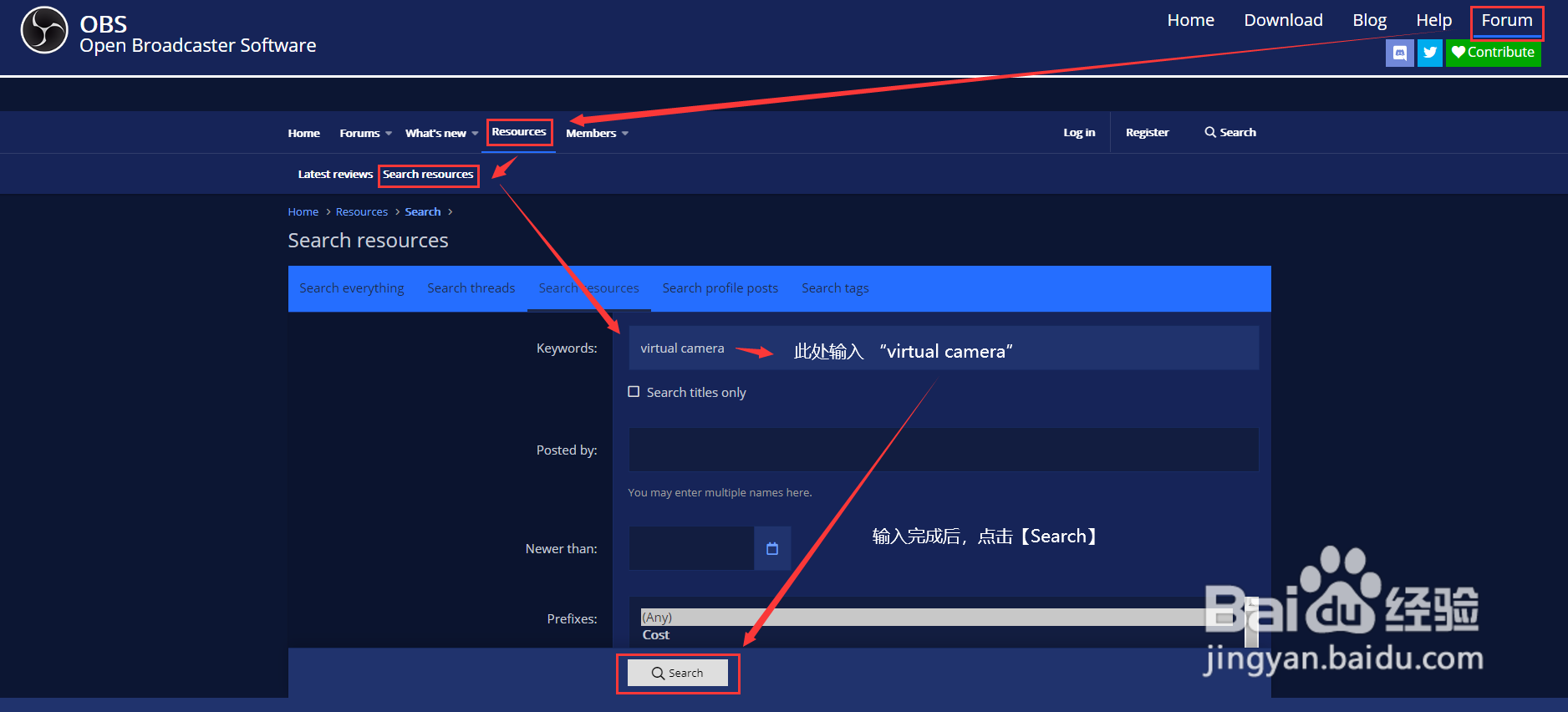Select the Resources nav item

[518, 132]
